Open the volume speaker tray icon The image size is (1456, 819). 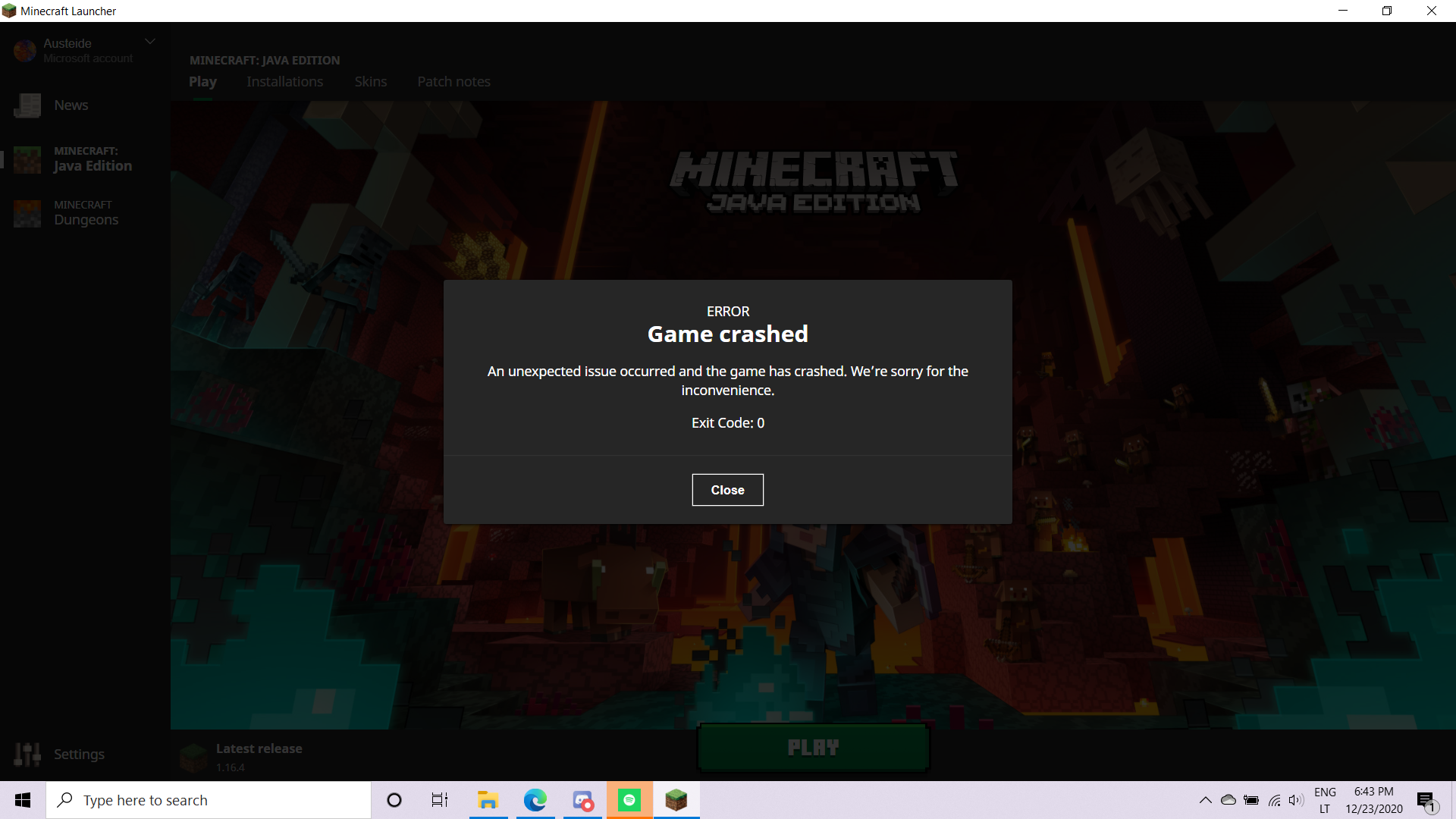[x=1295, y=800]
